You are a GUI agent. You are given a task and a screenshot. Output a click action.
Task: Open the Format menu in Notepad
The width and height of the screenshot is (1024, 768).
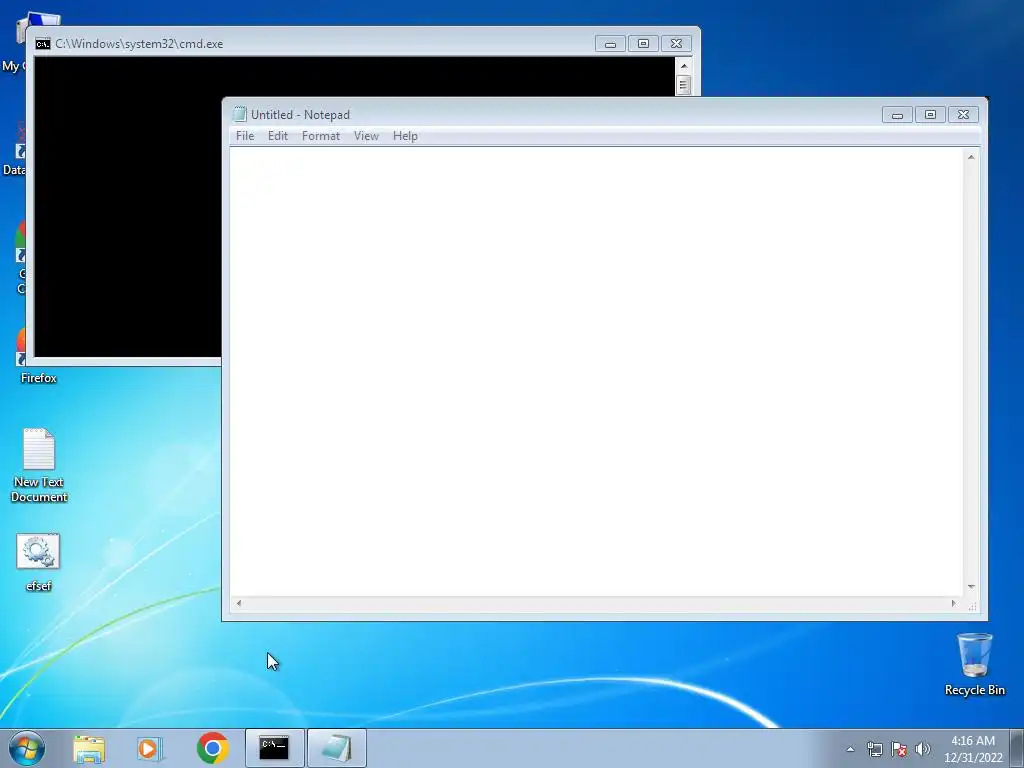point(321,136)
